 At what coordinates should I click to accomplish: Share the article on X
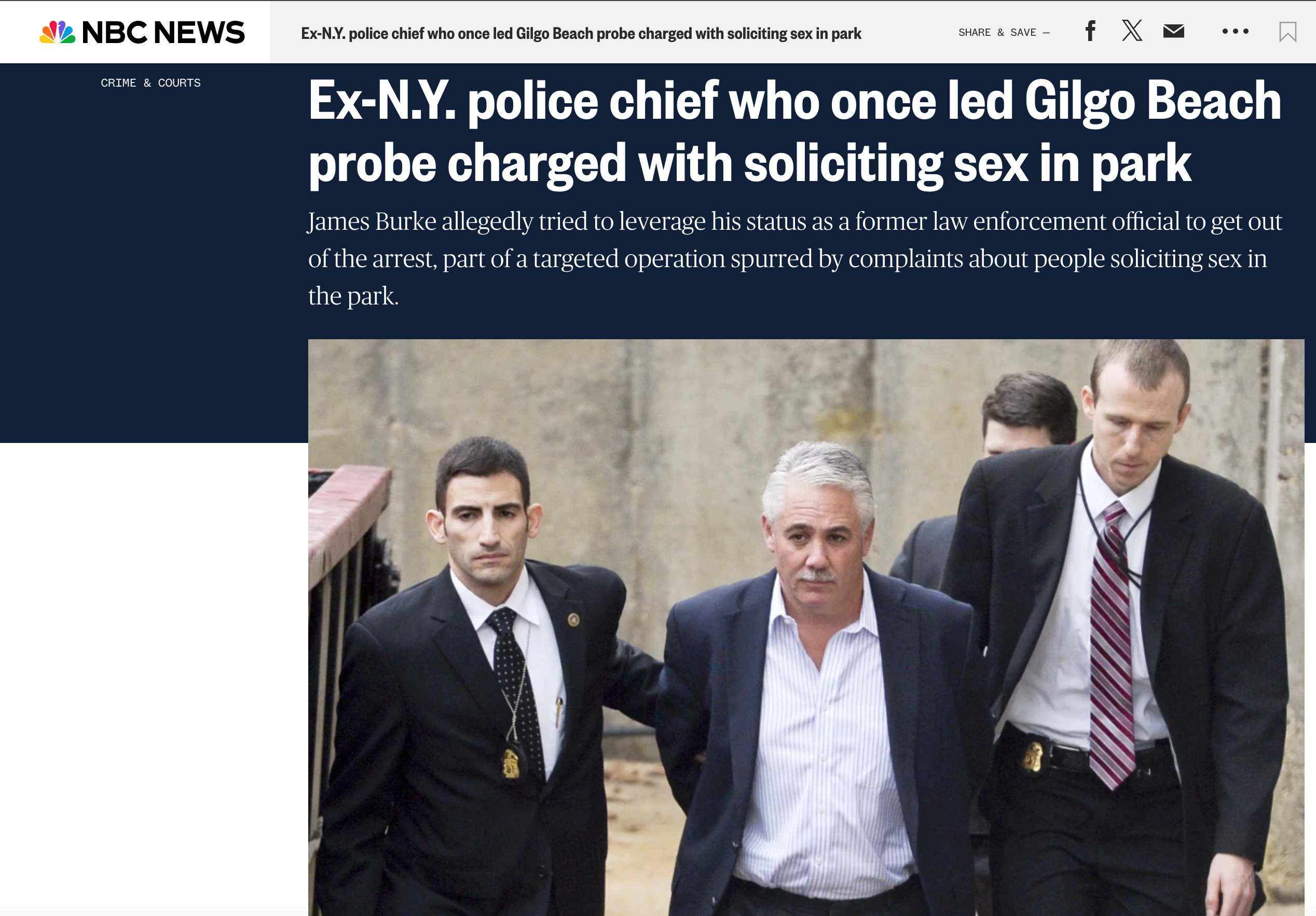click(x=1132, y=31)
